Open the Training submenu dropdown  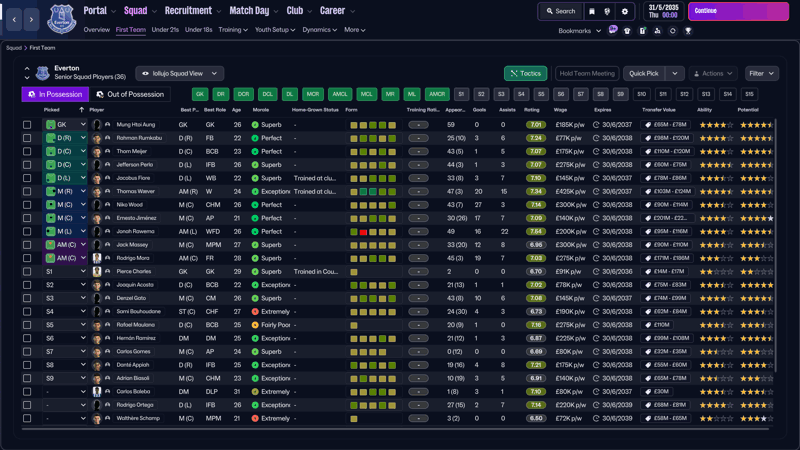pos(233,30)
